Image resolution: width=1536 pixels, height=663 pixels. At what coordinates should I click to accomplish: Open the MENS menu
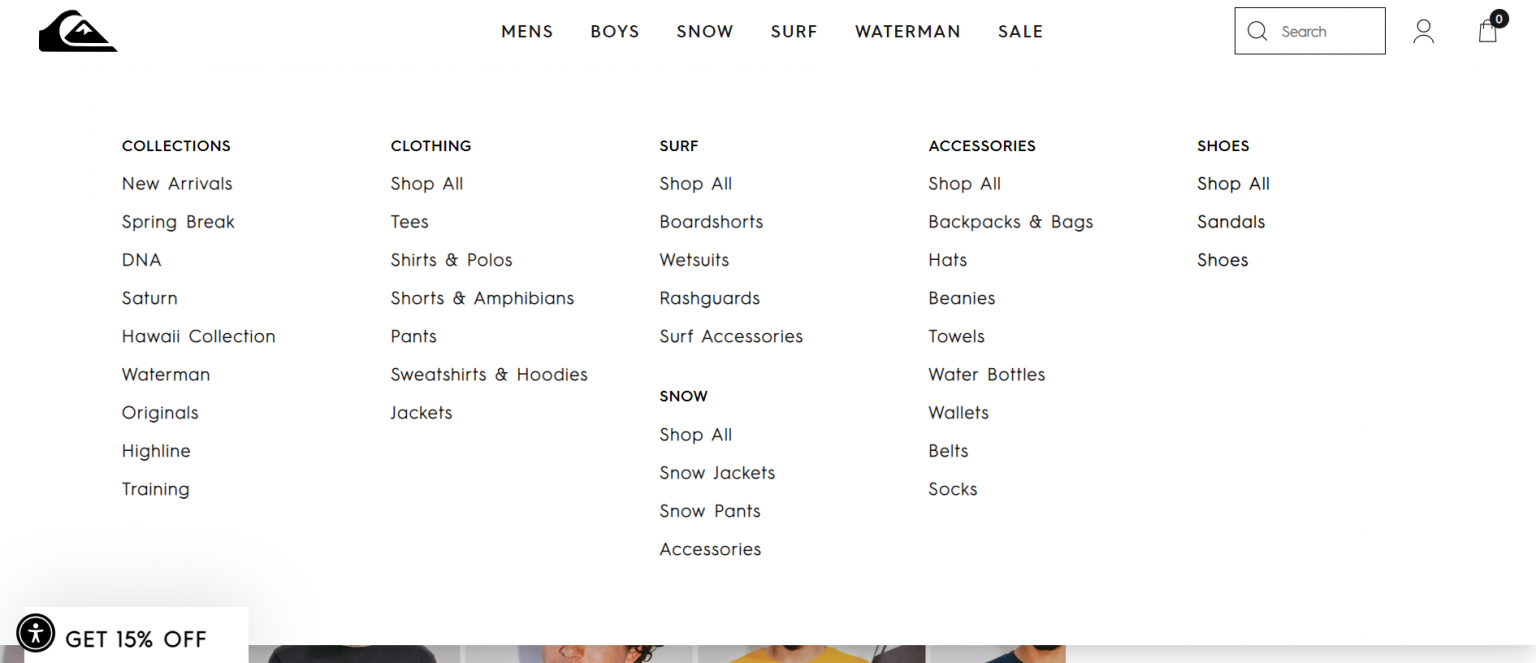pyautogui.click(x=527, y=31)
